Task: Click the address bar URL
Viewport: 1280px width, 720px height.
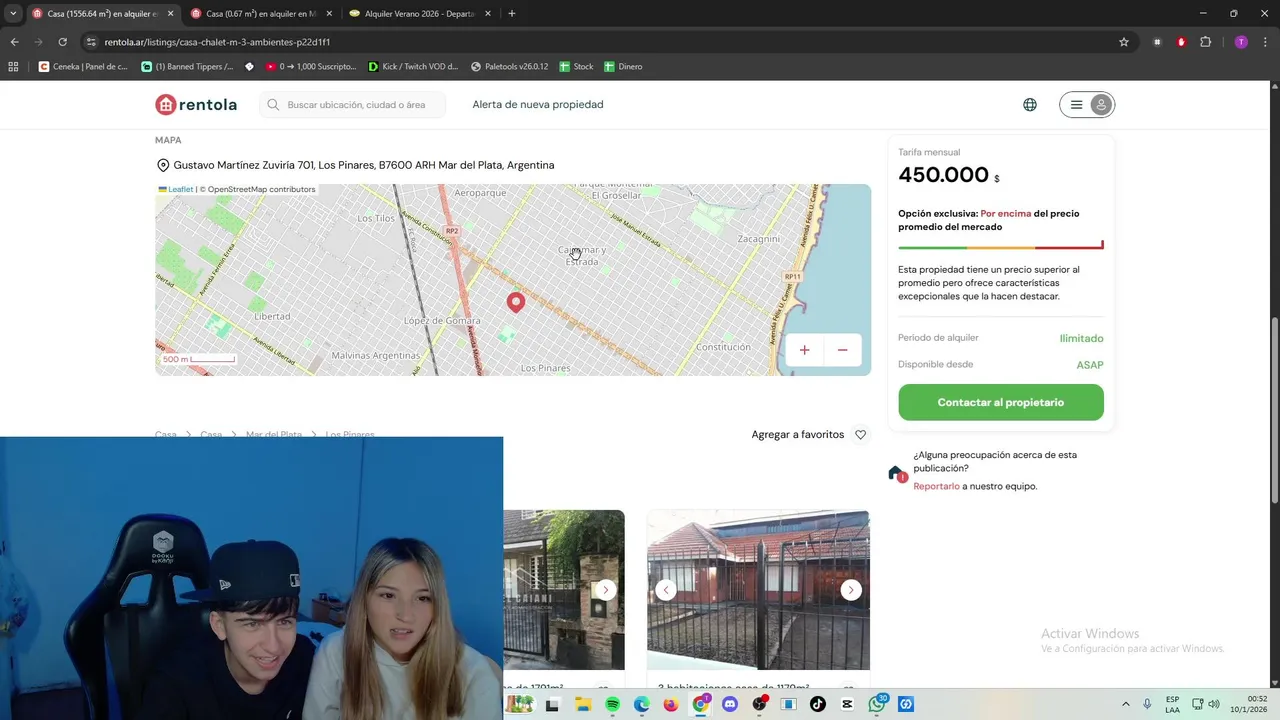Action: 217,42
